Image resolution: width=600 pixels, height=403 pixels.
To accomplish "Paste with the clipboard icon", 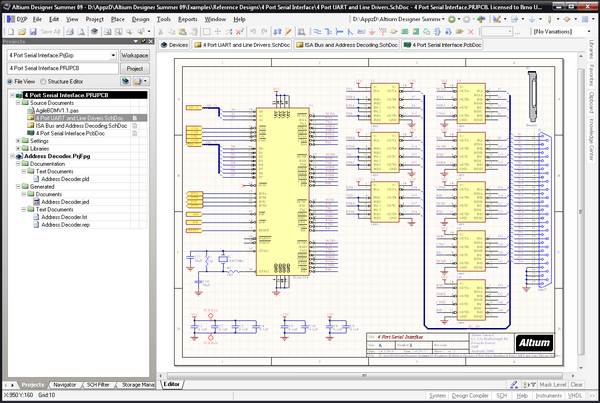I will (x=183, y=32).
